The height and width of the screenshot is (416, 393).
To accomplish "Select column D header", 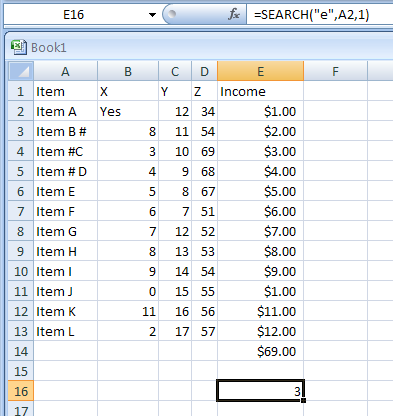I will click(204, 71).
